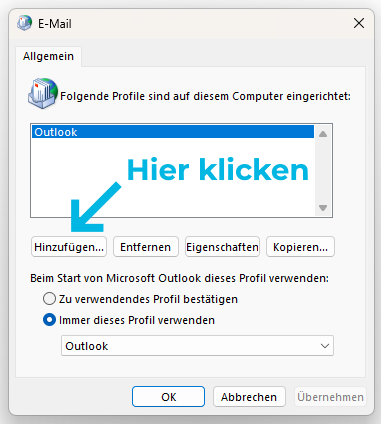Click the Entfernen button
The width and height of the screenshot is (381, 424).
(146, 247)
